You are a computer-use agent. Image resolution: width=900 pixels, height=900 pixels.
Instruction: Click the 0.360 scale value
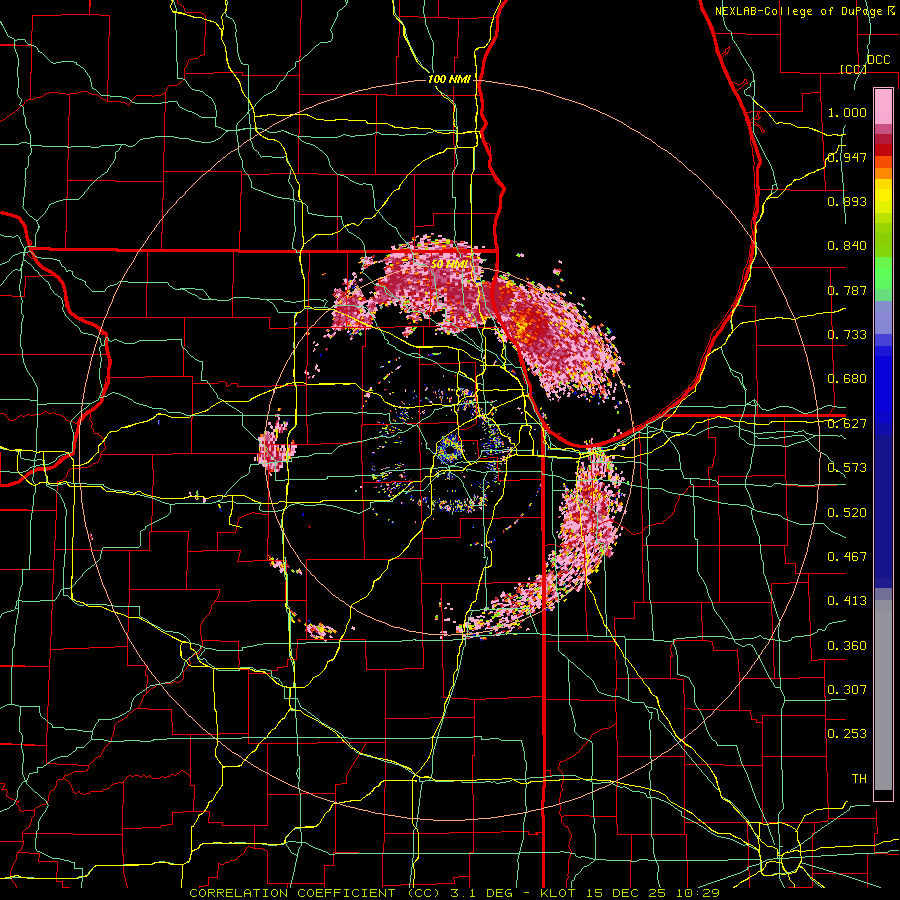(x=847, y=646)
